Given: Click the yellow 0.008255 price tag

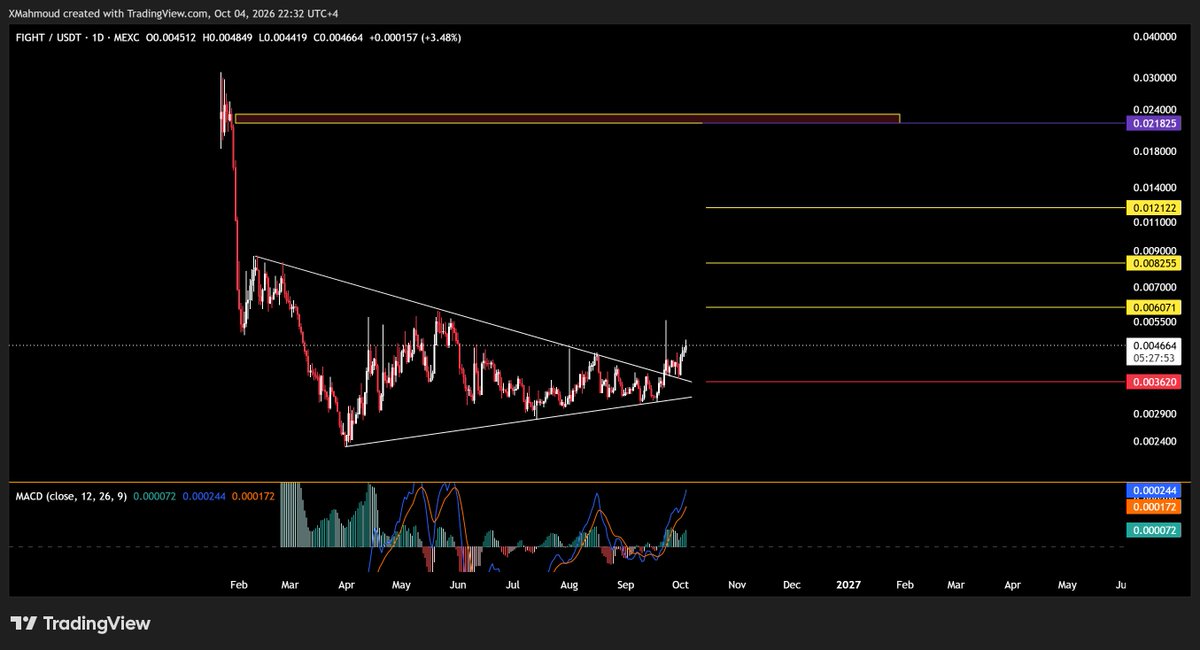Looking at the screenshot, I should pyautogui.click(x=1154, y=263).
